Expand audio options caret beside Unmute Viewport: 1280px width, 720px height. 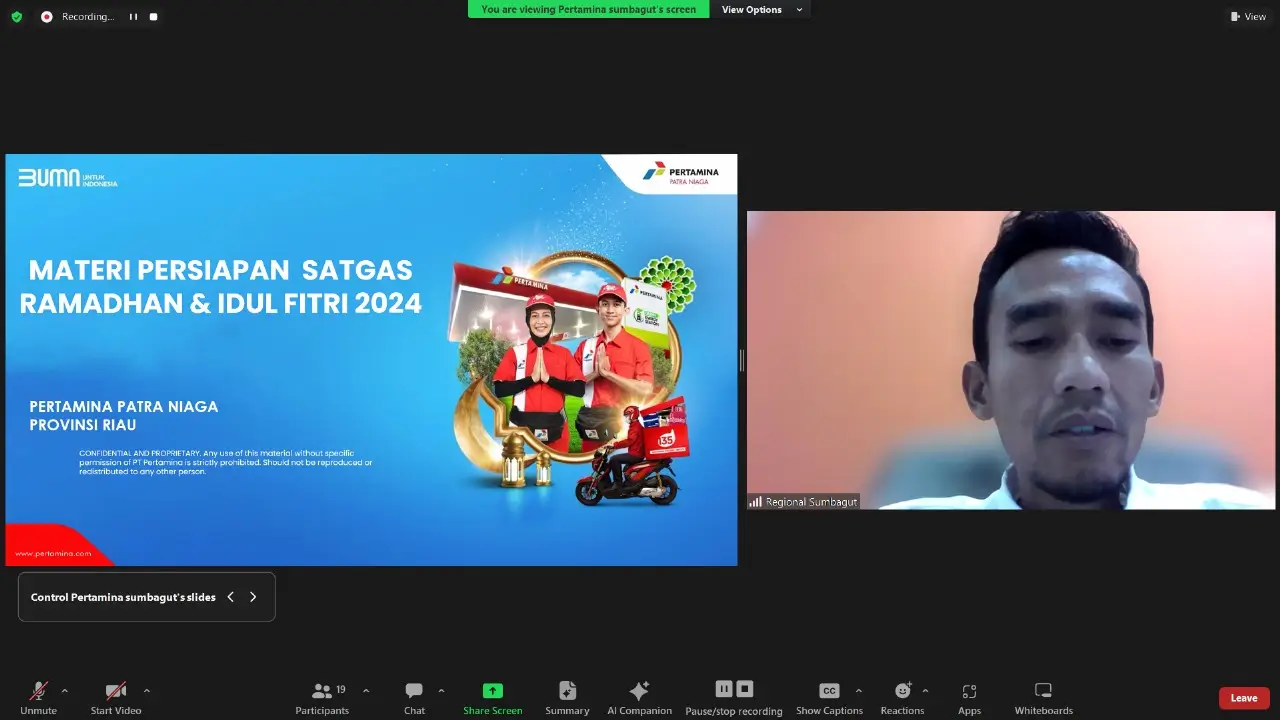[x=65, y=691]
